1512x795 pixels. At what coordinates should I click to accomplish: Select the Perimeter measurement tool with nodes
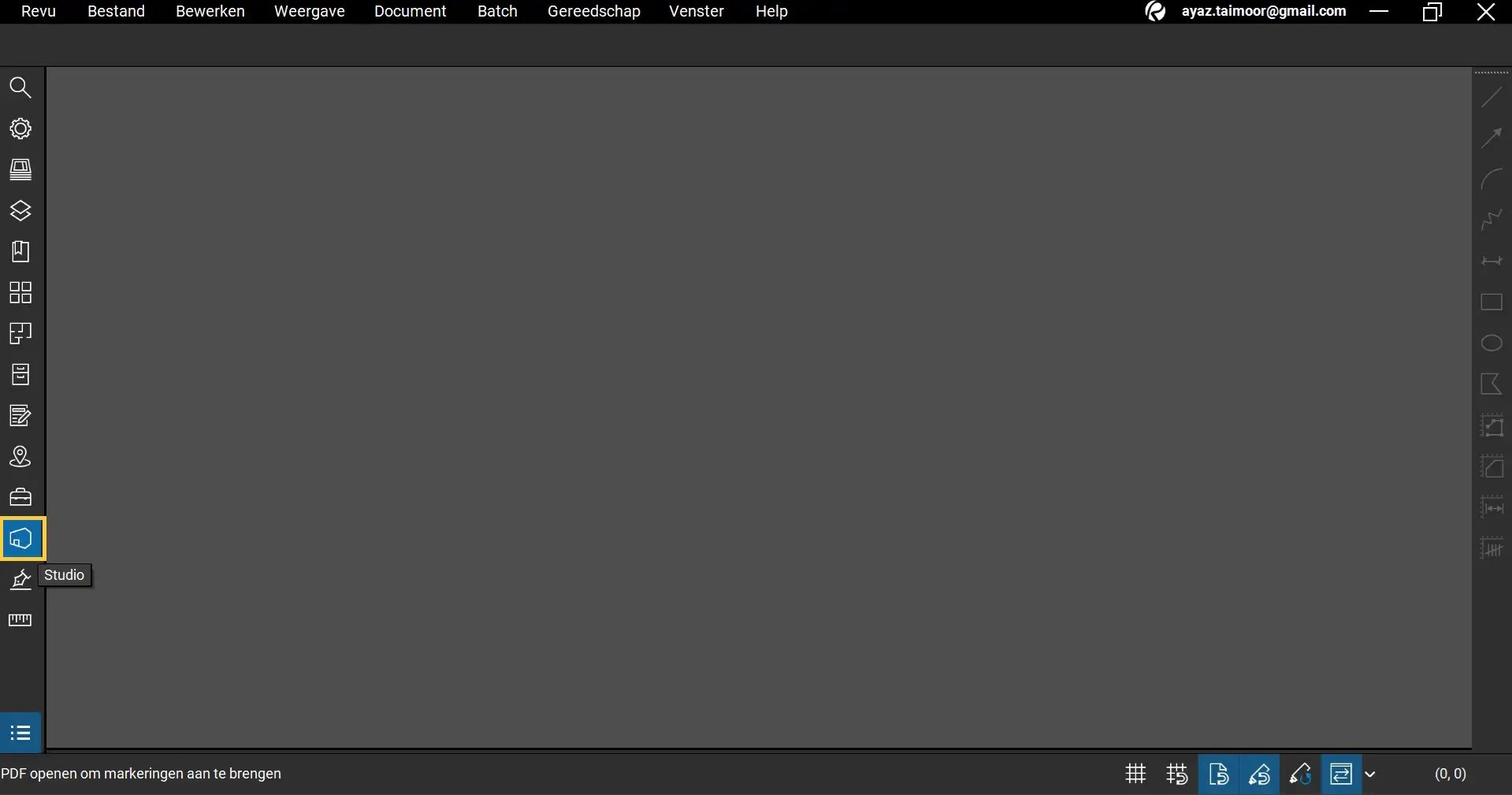pyautogui.click(x=1492, y=425)
